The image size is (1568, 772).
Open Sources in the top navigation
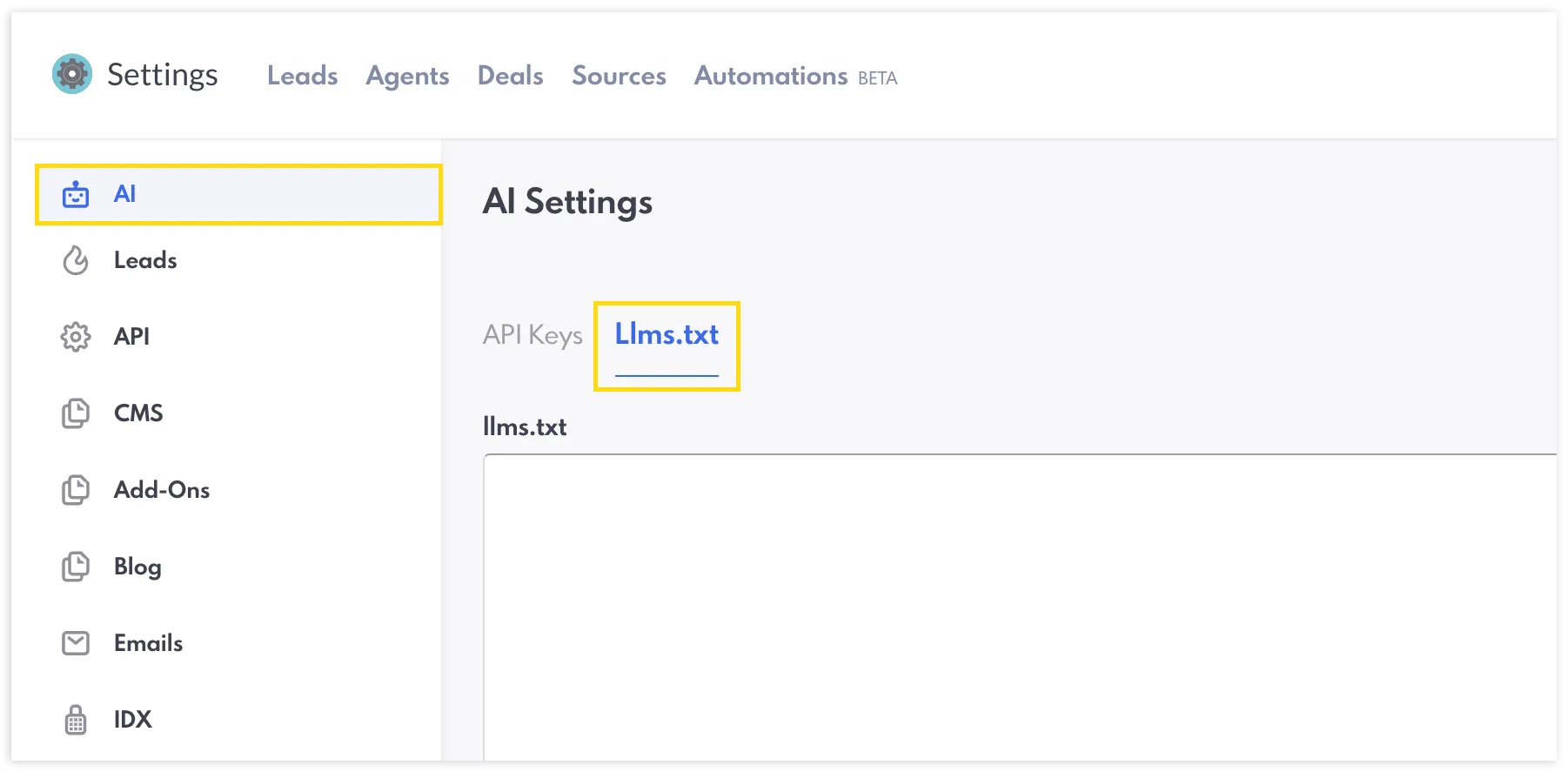pyautogui.click(x=619, y=76)
